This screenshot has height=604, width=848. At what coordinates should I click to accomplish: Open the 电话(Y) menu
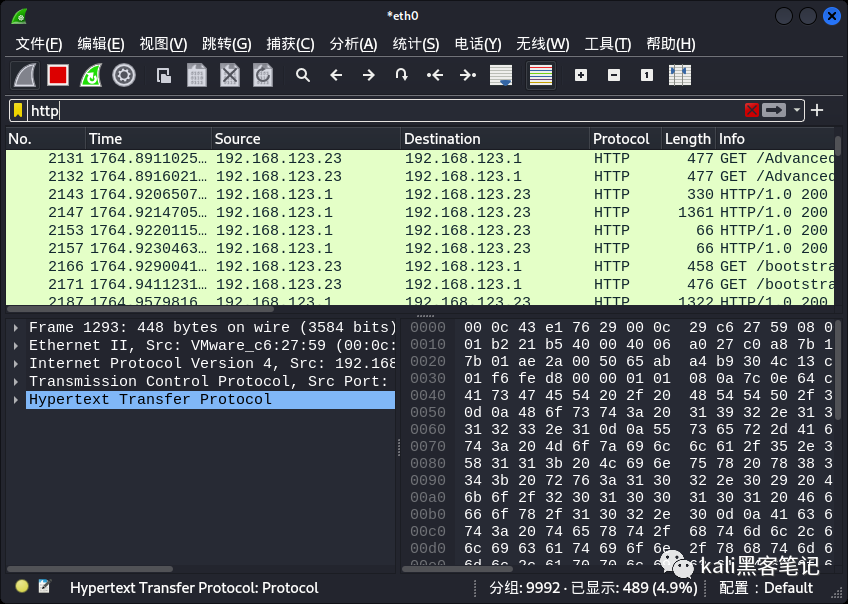(x=478, y=44)
